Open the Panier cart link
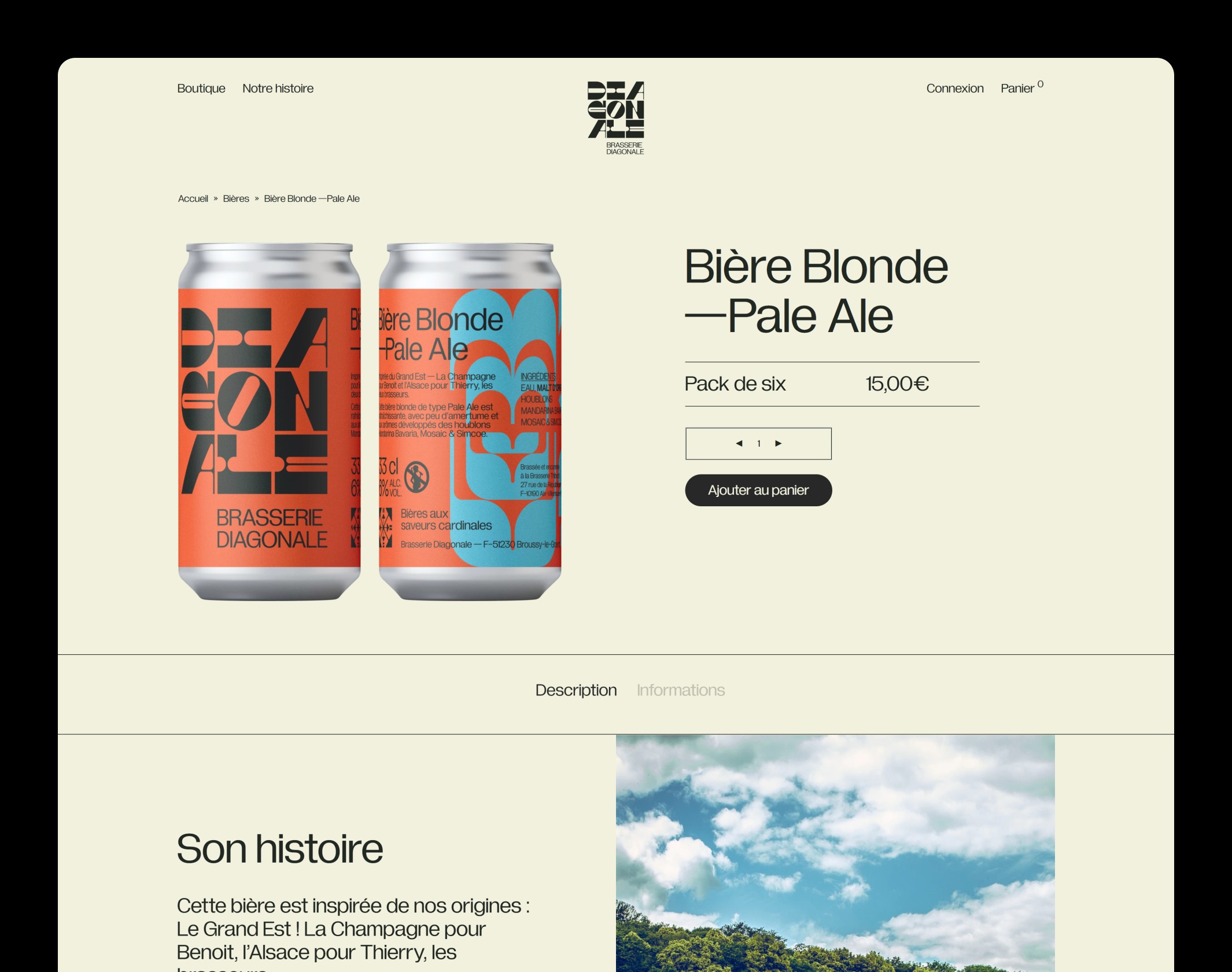This screenshot has height=972, width=1232. (1017, 89)
